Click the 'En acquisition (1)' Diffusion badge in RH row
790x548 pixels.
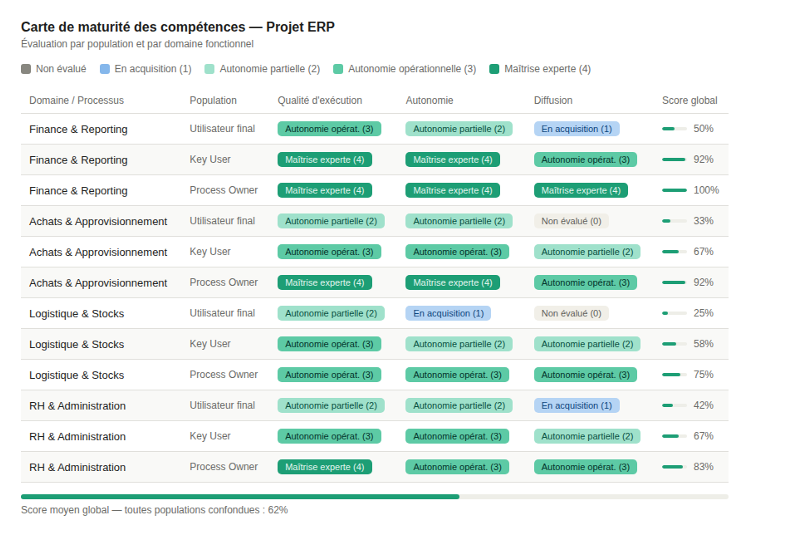point(576,405)
